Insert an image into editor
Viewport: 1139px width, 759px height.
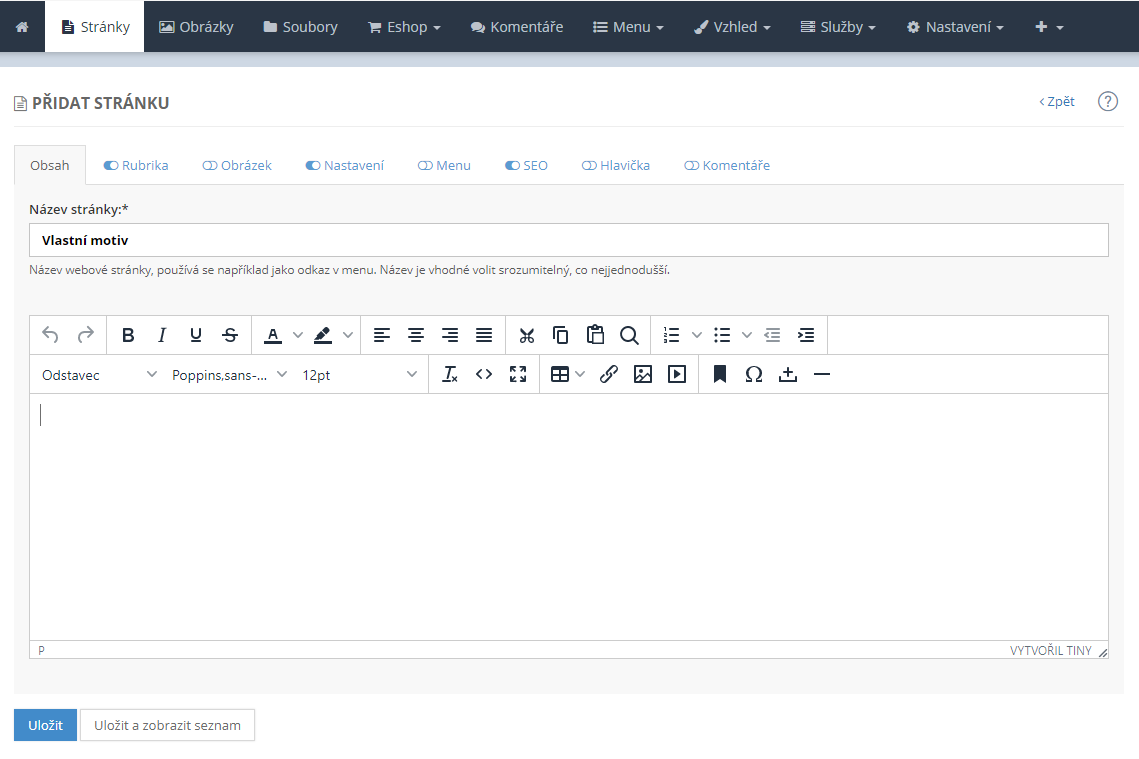pyautogui.click(x=643, y=374)
